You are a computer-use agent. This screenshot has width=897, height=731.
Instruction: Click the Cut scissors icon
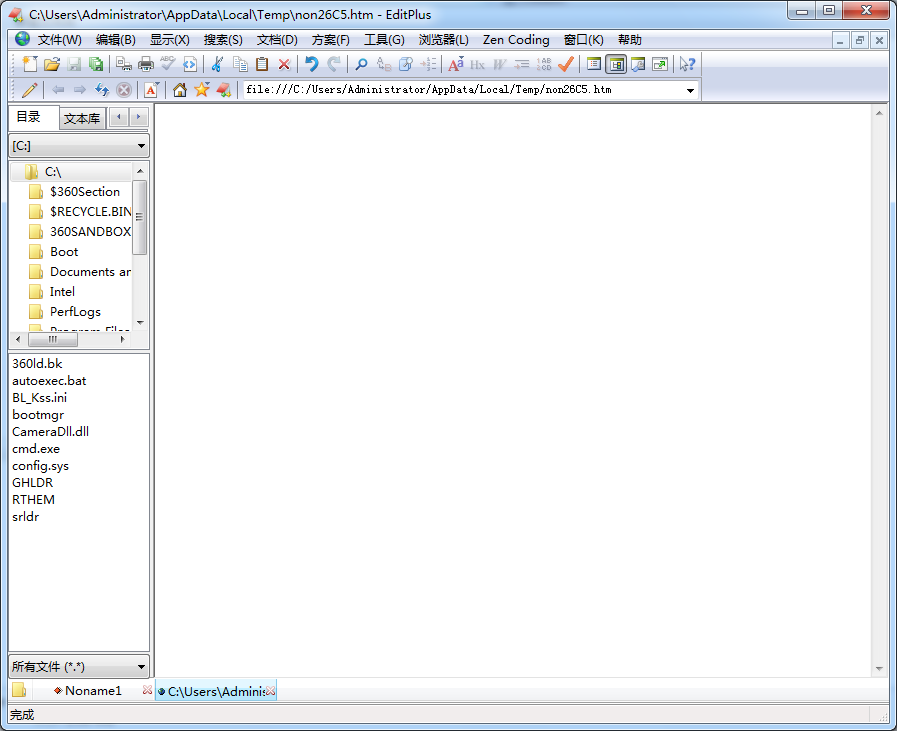[216, 64]
